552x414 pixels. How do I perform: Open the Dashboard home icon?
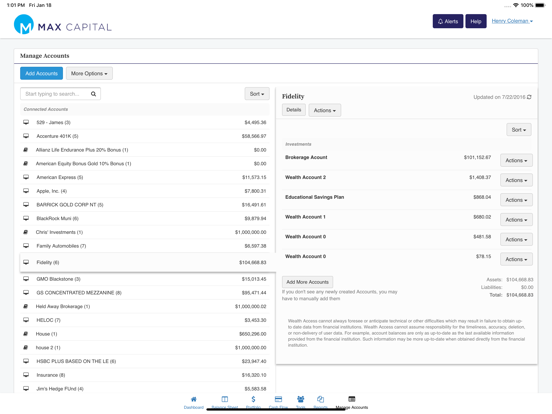pos(194,399)
